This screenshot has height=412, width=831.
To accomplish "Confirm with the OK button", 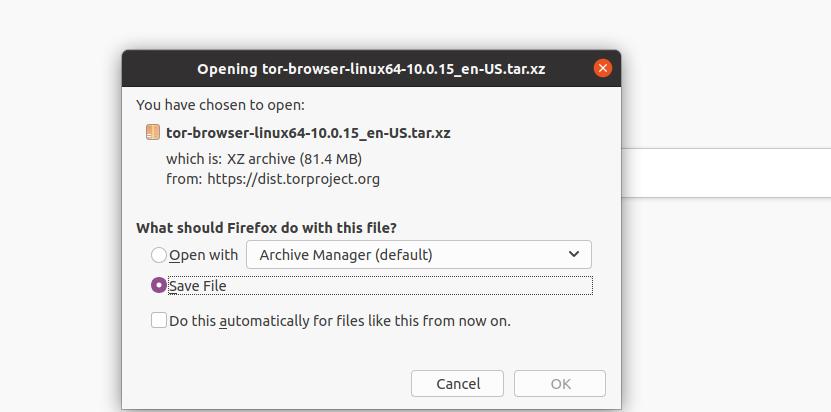I will coord(560,384).
